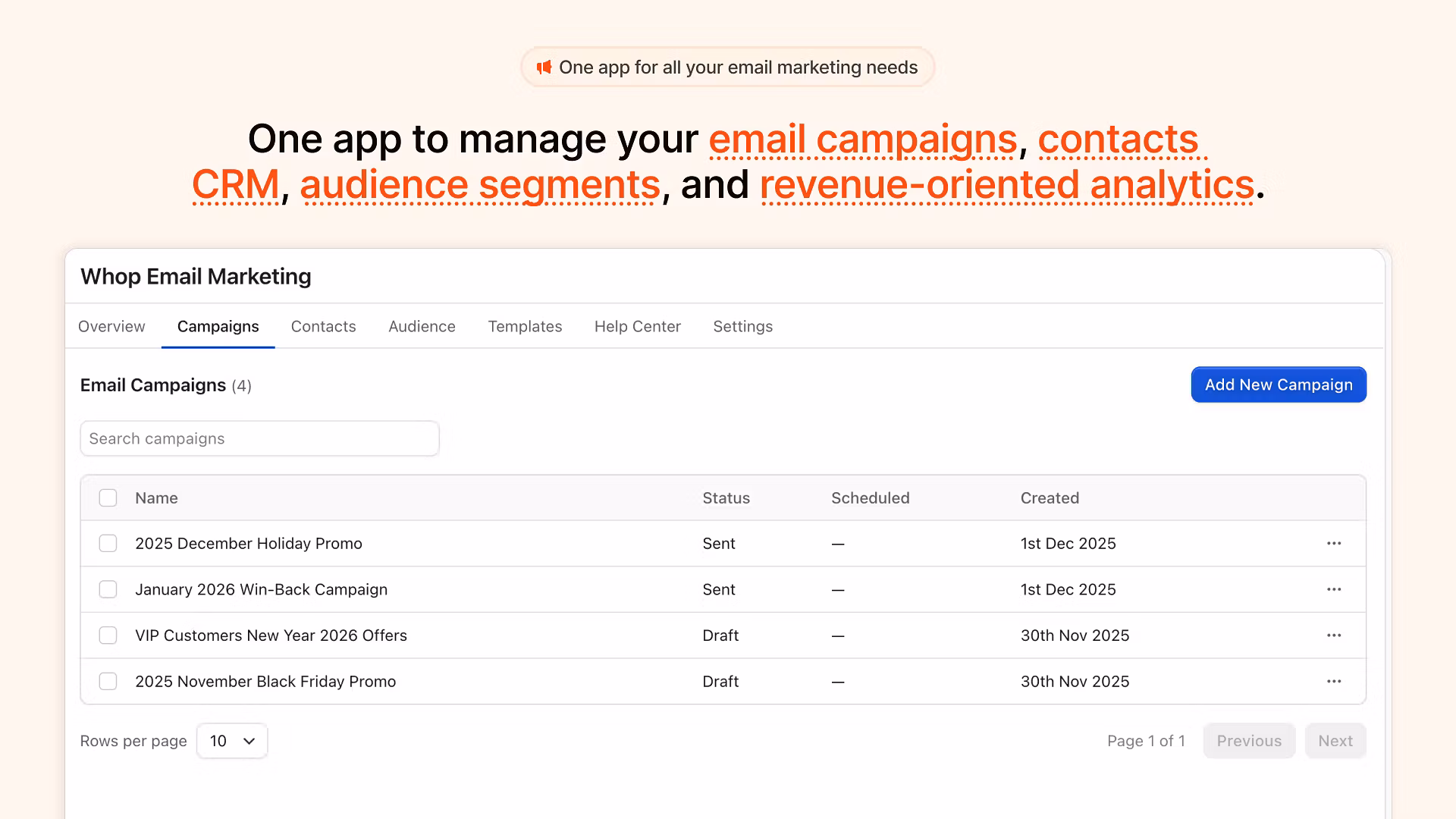Open the Settings tab

[x=742, y=327]
